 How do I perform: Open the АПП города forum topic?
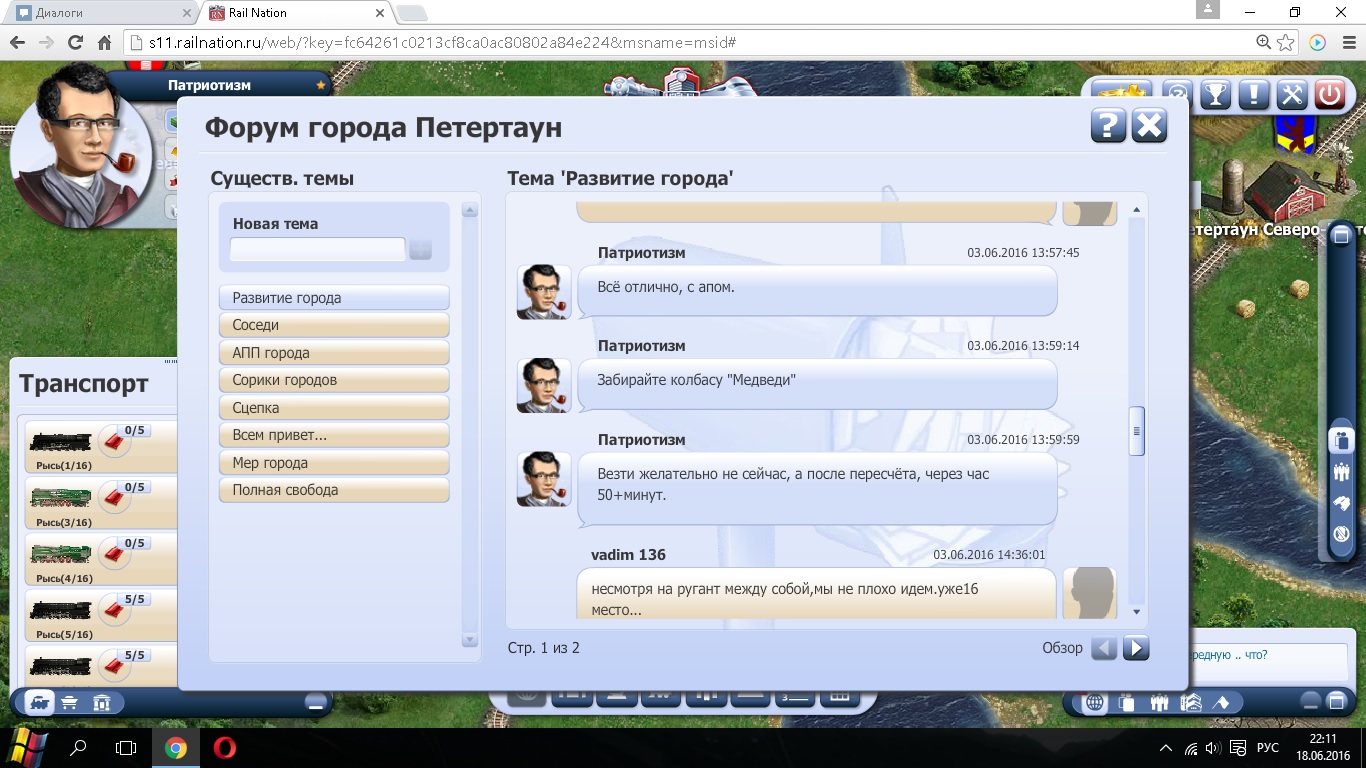(334, 353)
